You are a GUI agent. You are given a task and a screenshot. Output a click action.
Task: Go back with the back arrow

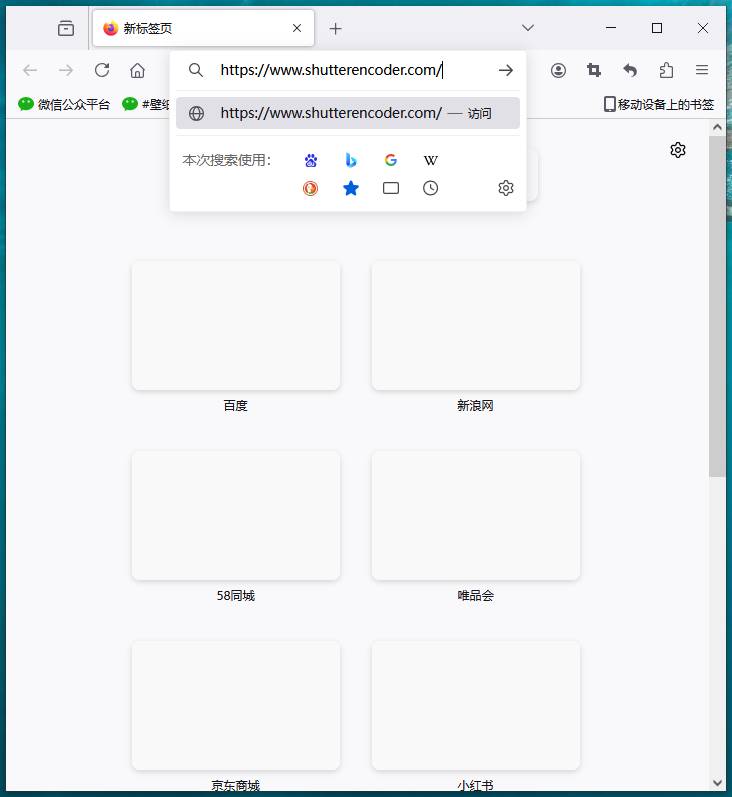click(30, 70)
